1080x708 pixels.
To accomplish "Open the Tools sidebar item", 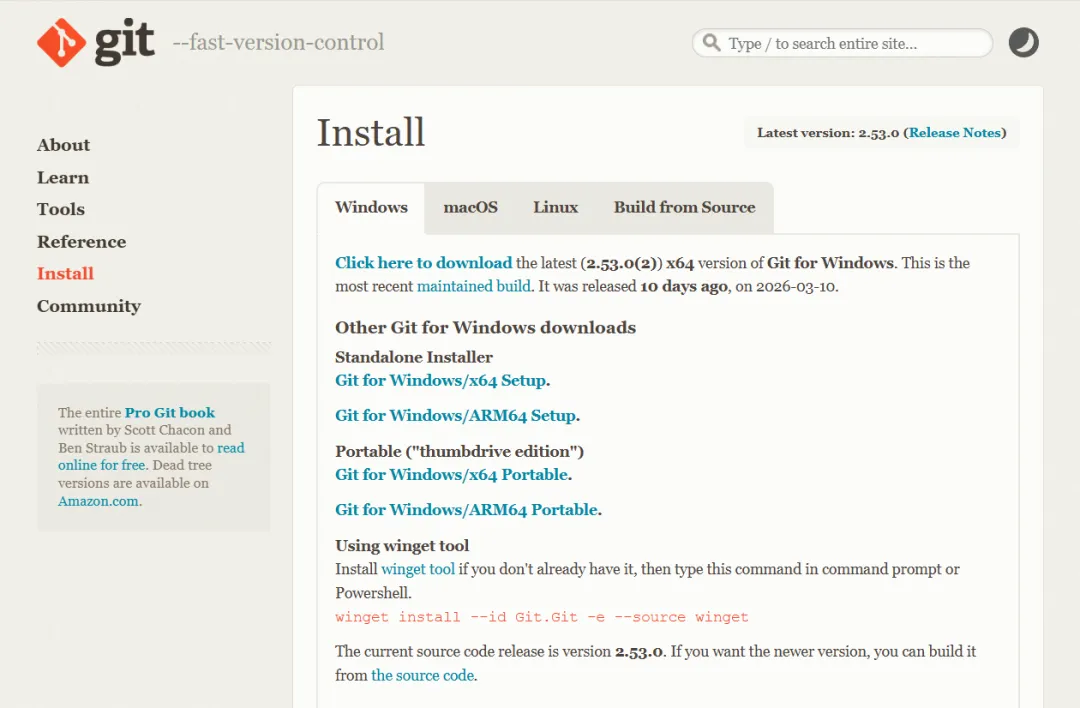I will [61, 209].
